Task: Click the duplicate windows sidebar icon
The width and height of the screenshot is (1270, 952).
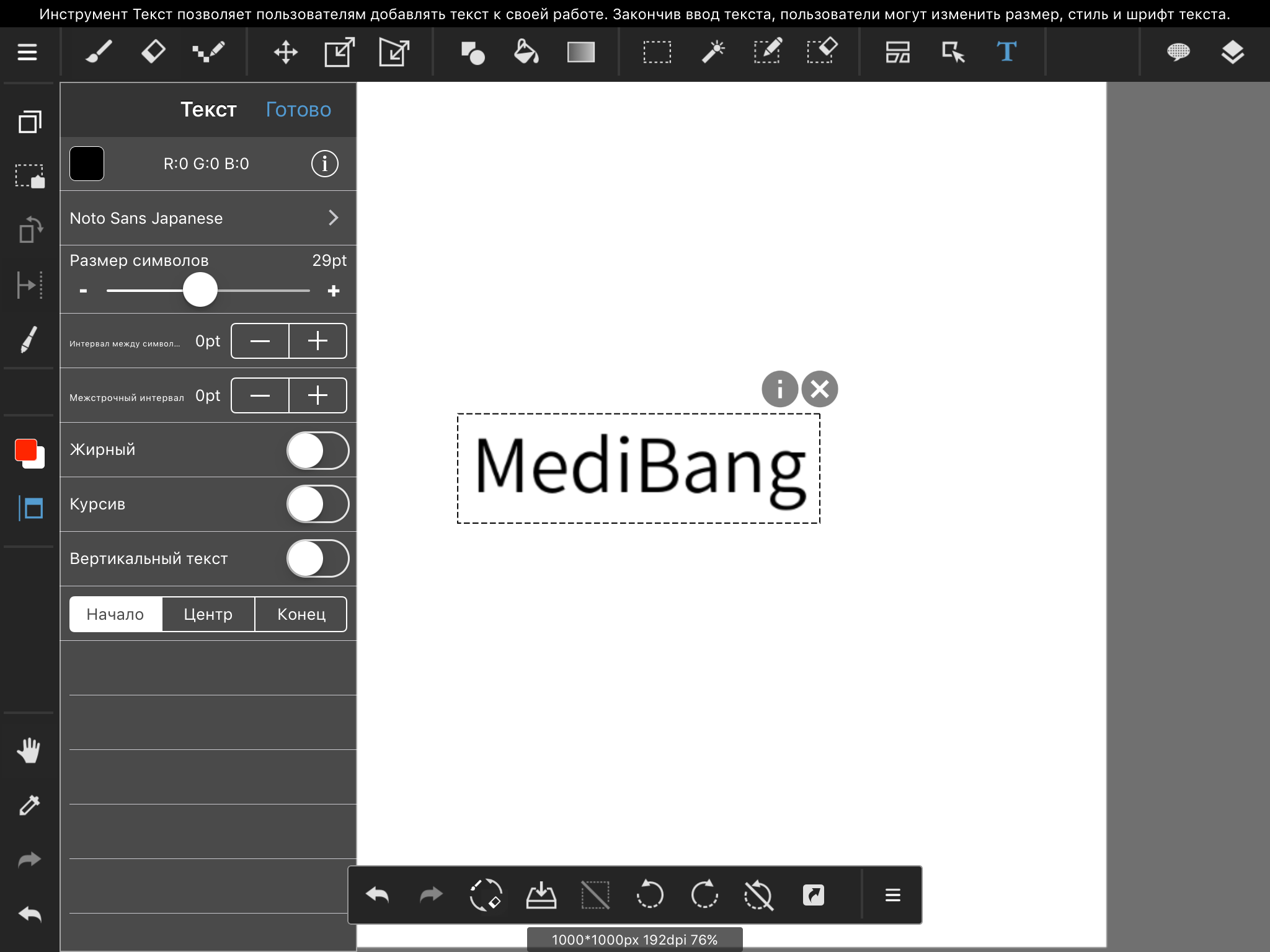Action: click(x=30, y=121)
